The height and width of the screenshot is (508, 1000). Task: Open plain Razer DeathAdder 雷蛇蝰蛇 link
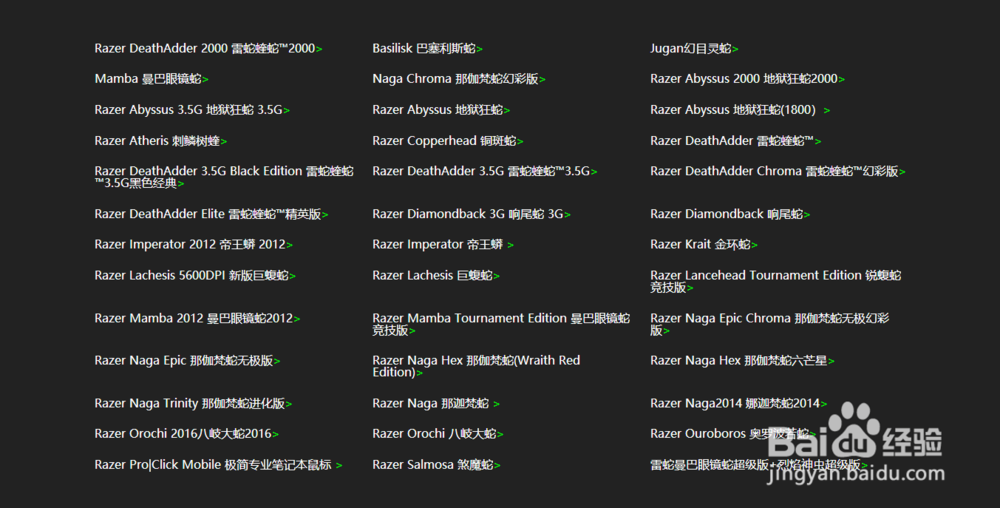click(x=735, y=141)
